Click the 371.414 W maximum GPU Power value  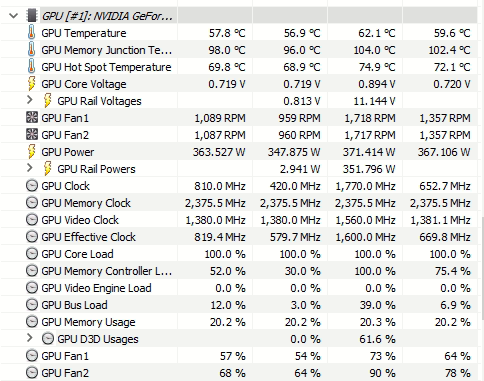coord(369,152)
